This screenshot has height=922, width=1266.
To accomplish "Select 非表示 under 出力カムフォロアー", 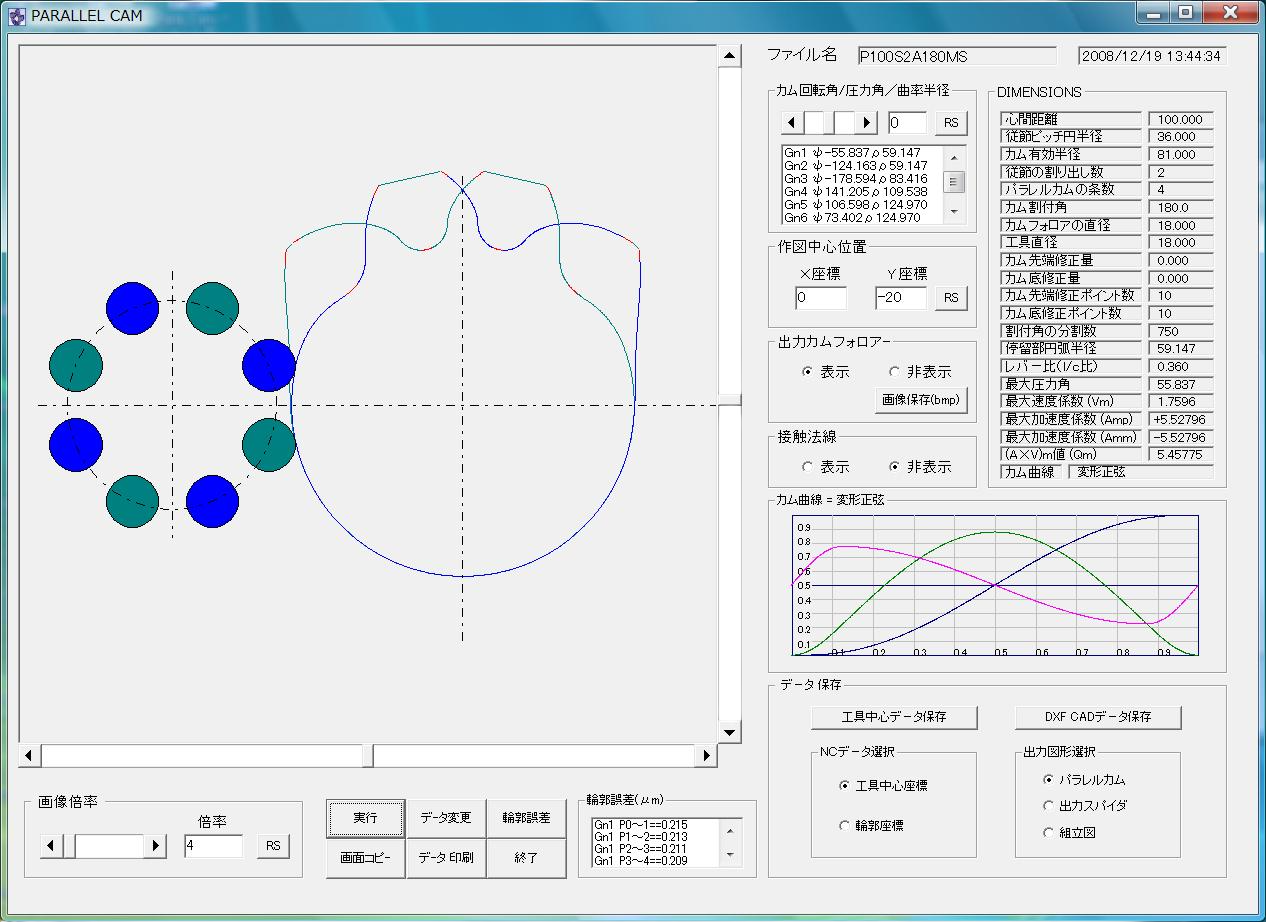I will (x=894, y=372).
